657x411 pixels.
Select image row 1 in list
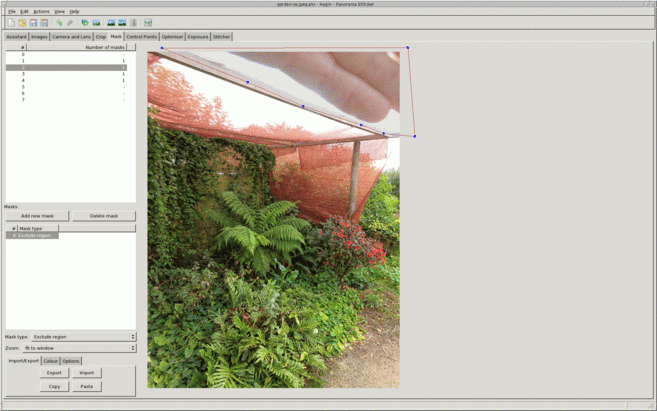pos(66,61)
